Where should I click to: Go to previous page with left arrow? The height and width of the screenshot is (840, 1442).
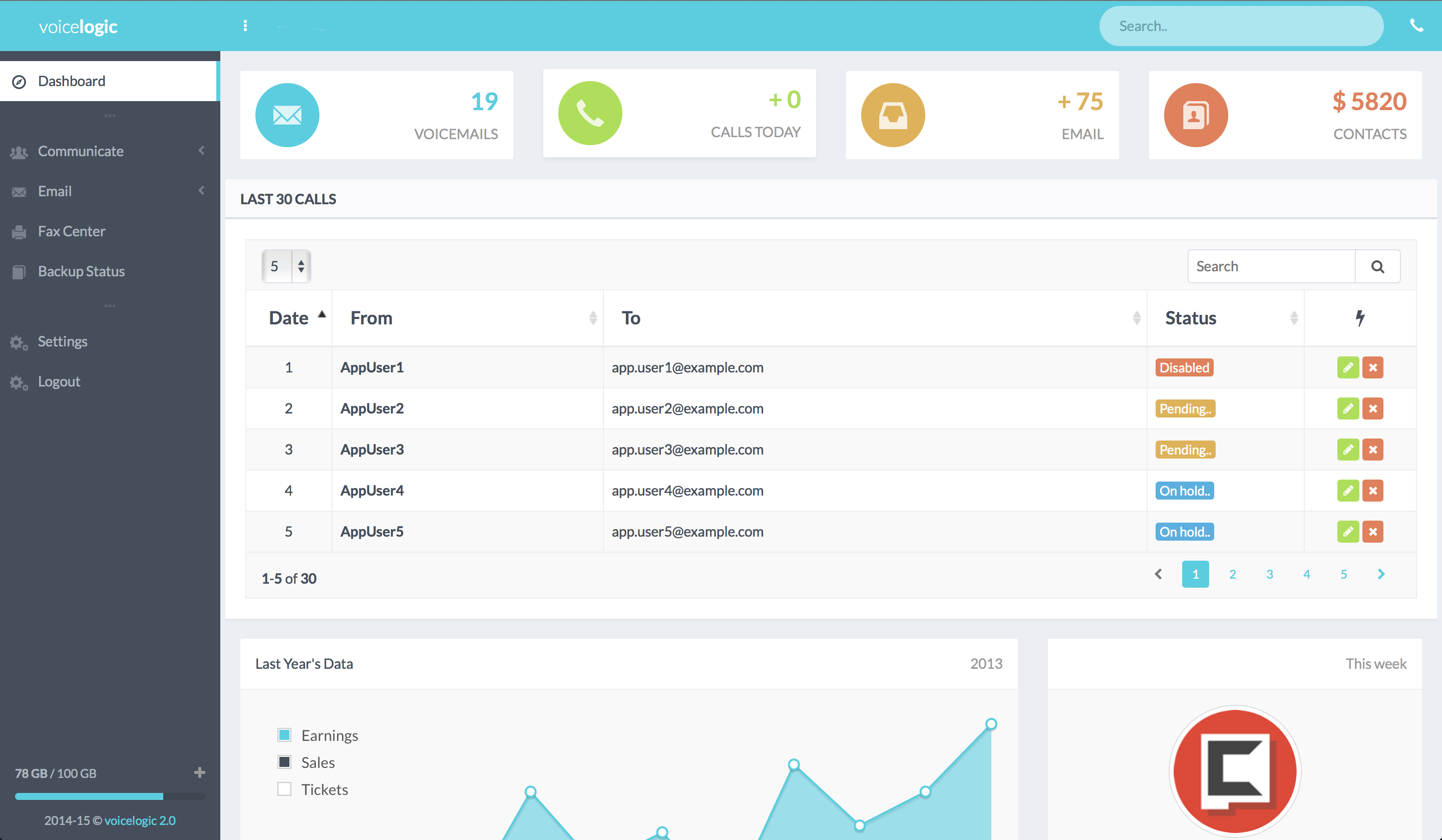pyautogui.click(x=1158, y=574)
